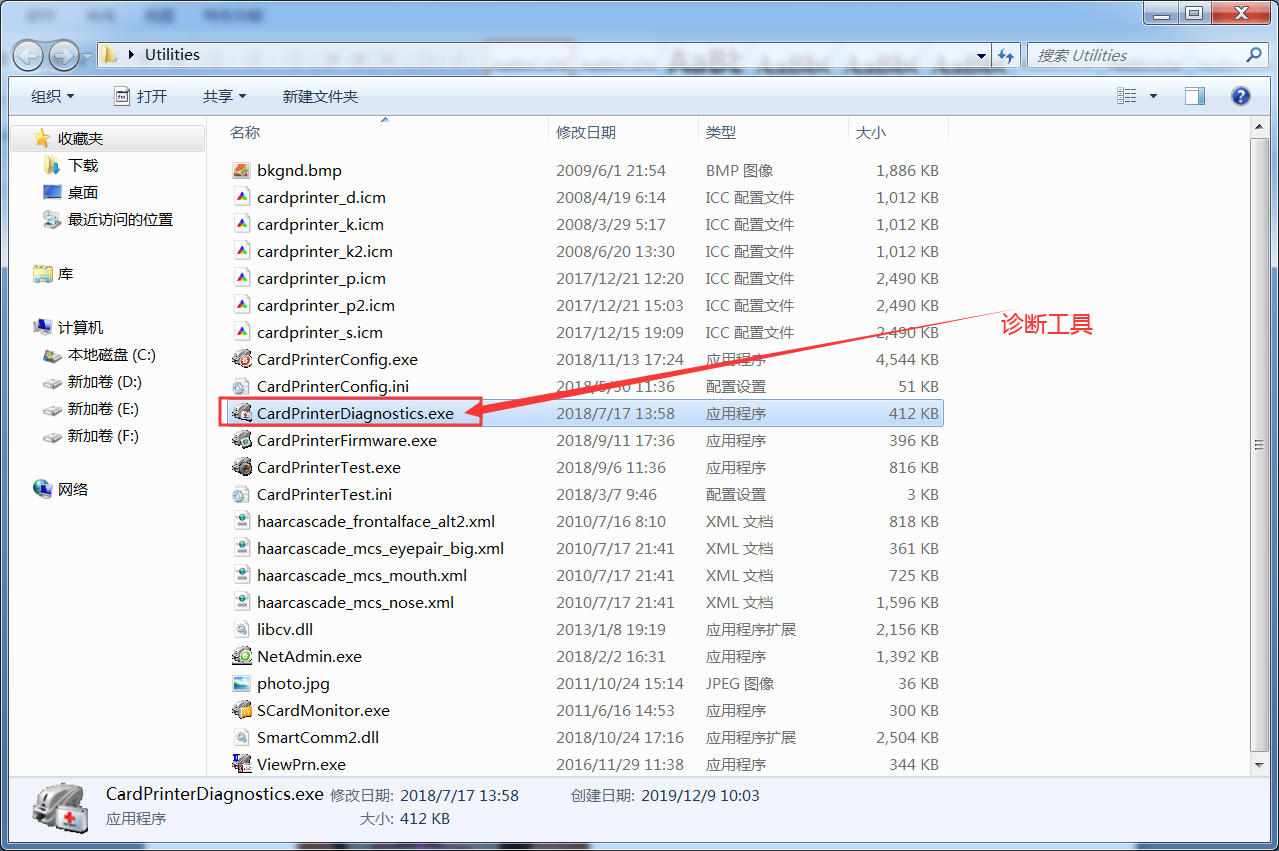Open the 组织 dropdown menu
1279x851 pixels.
click(x=52, y=96)
